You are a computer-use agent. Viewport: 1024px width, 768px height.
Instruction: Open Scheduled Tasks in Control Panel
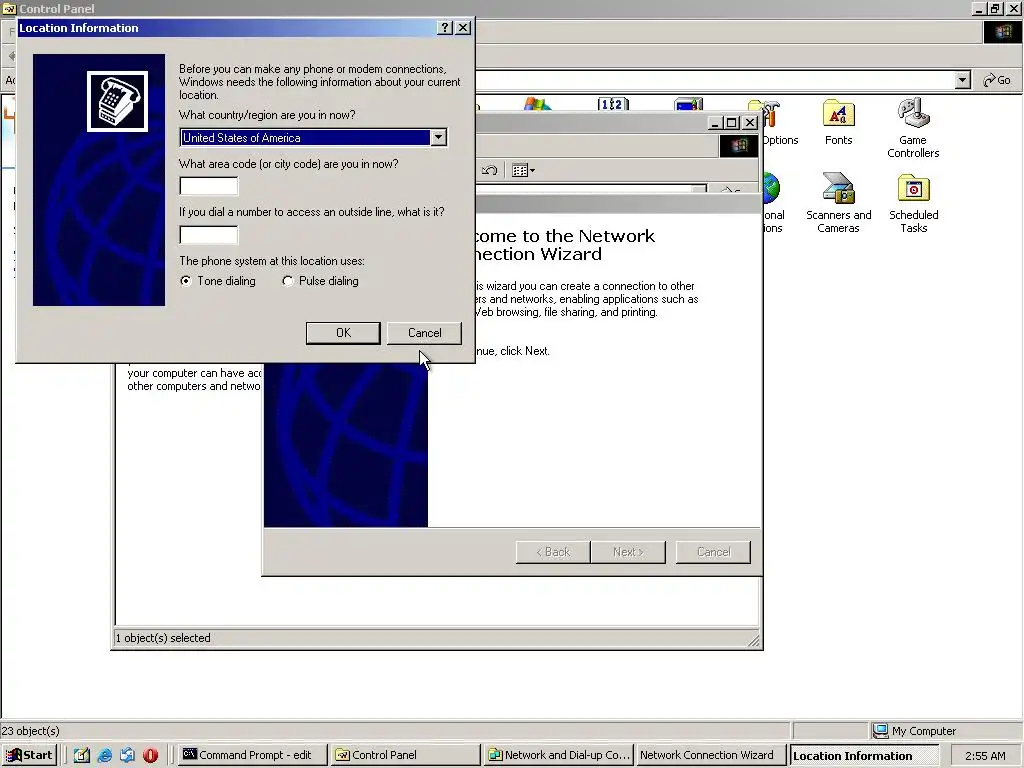pos(913,189)
